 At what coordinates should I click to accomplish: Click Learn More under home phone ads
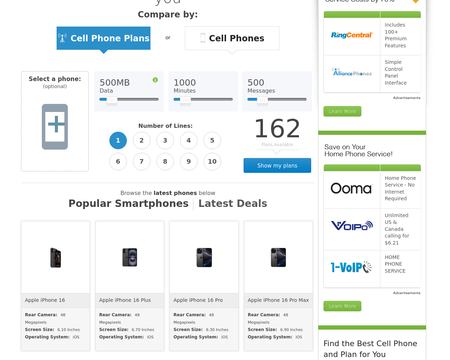click(342, 306)
